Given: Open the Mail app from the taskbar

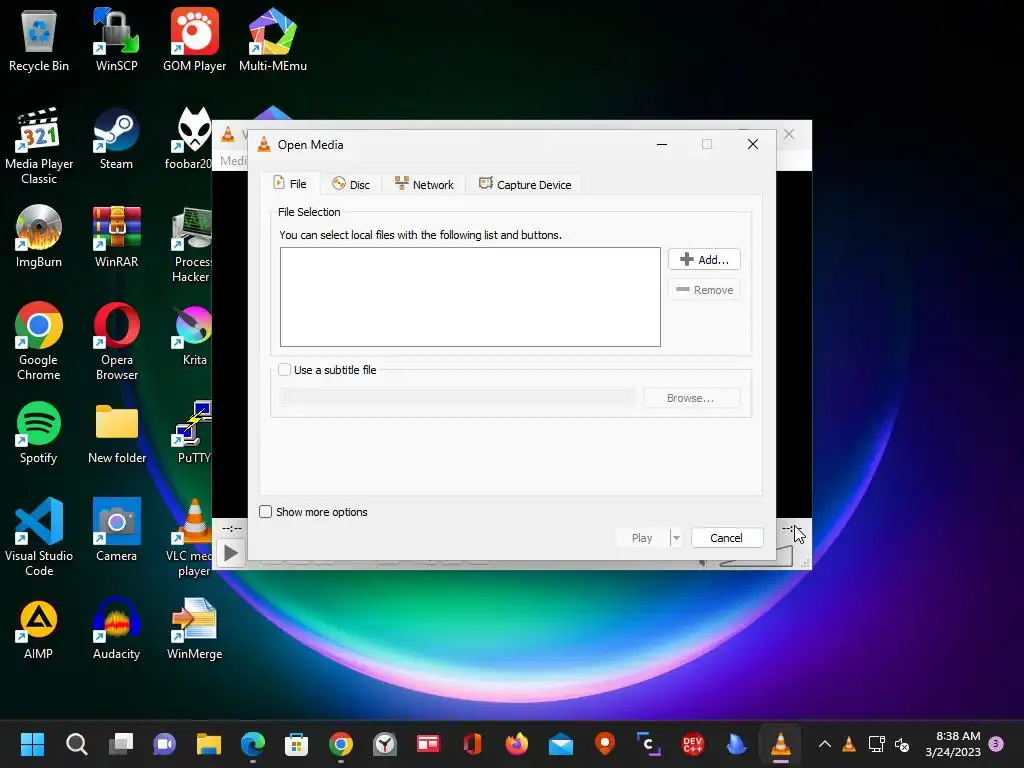Looking at the screenshot, I should [x=560, y=744].
